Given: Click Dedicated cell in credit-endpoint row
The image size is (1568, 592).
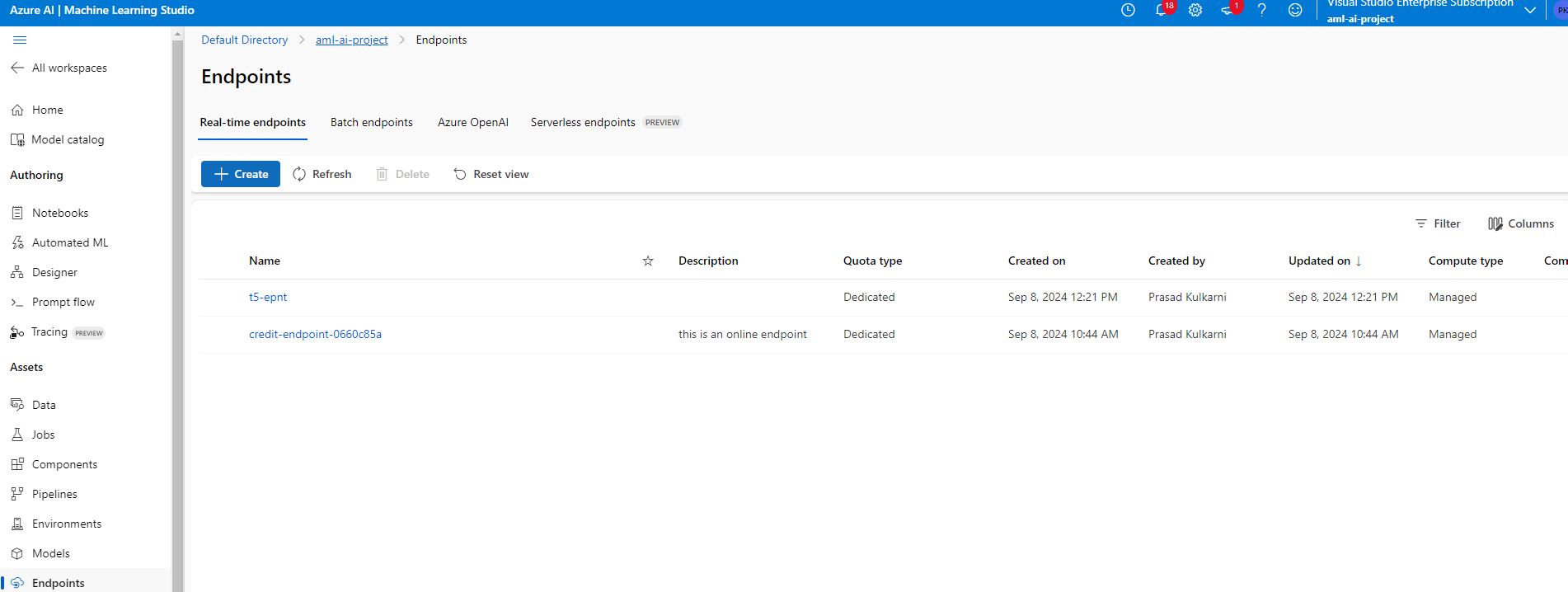Looking at the screenshot, I should [x=869, y=334].
